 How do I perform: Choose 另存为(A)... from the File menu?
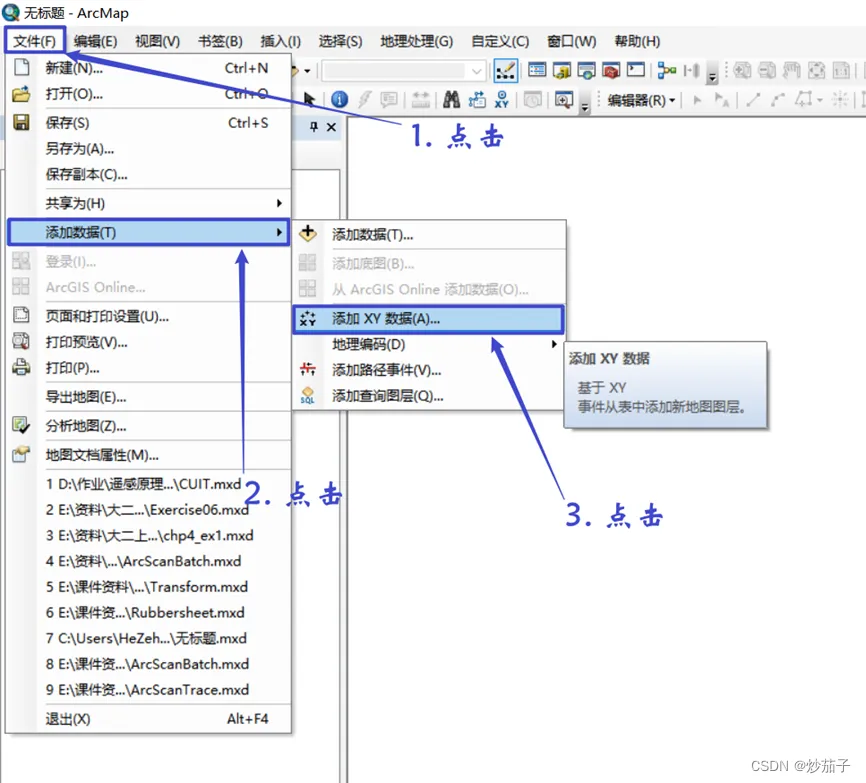tap(148, 149)
